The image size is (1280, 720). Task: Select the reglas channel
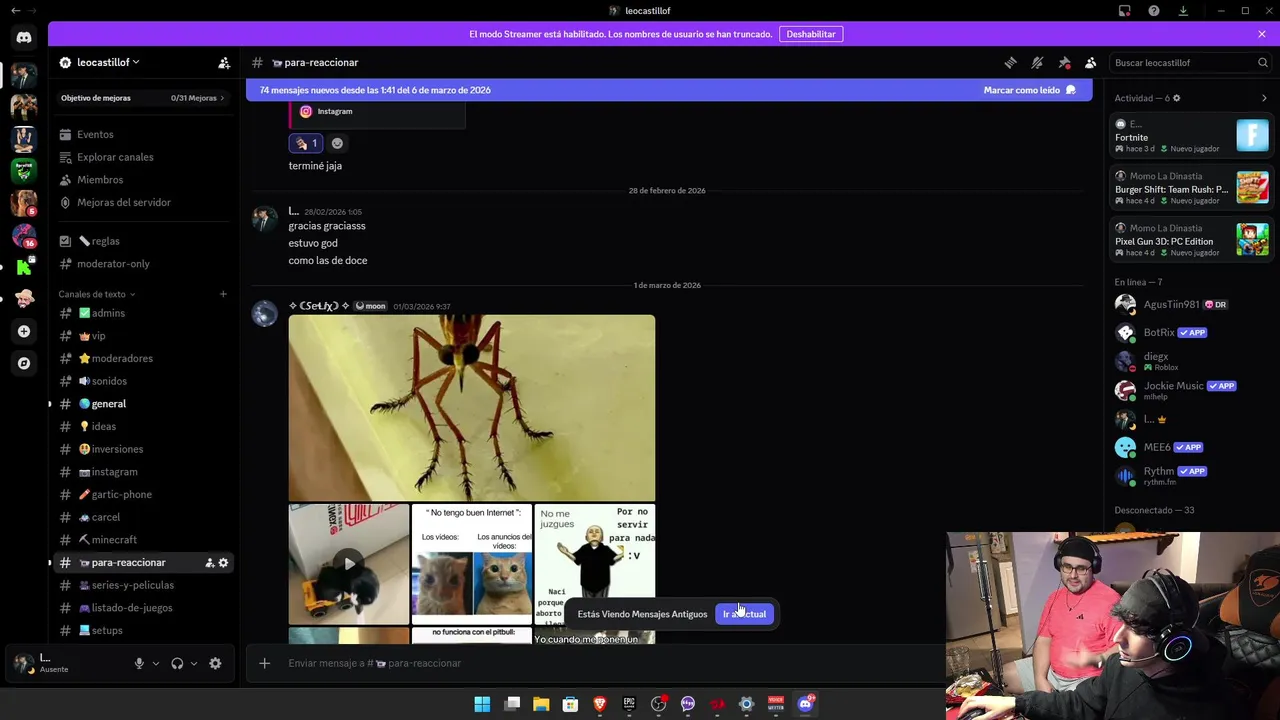click(143, 241)
